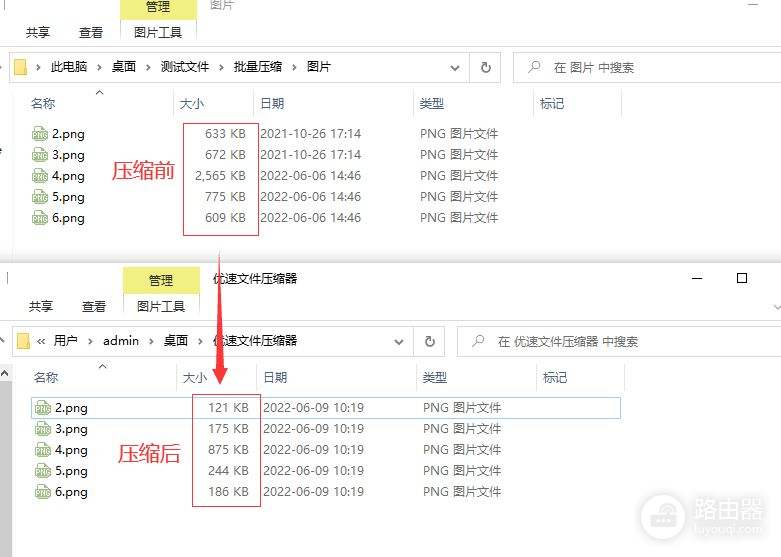Select the 186 KB size cell
781x557 pixels.
(x=228, y=492)
